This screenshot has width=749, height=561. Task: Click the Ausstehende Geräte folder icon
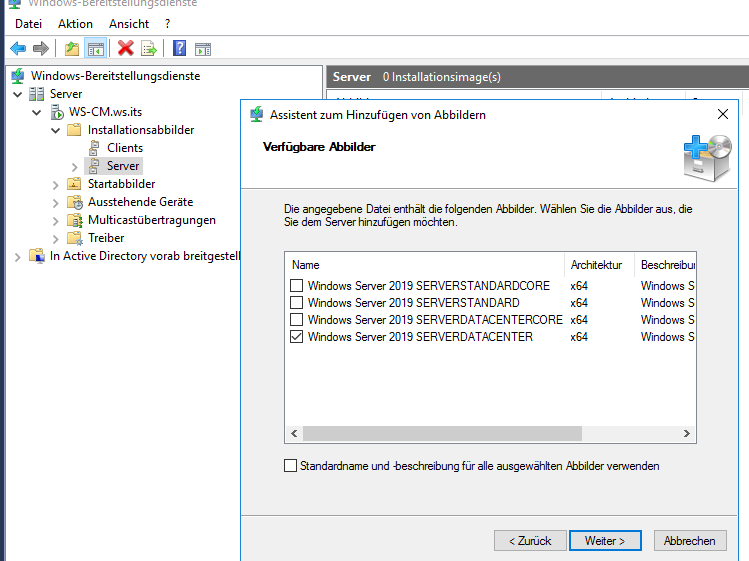click(x=75, y=202)
